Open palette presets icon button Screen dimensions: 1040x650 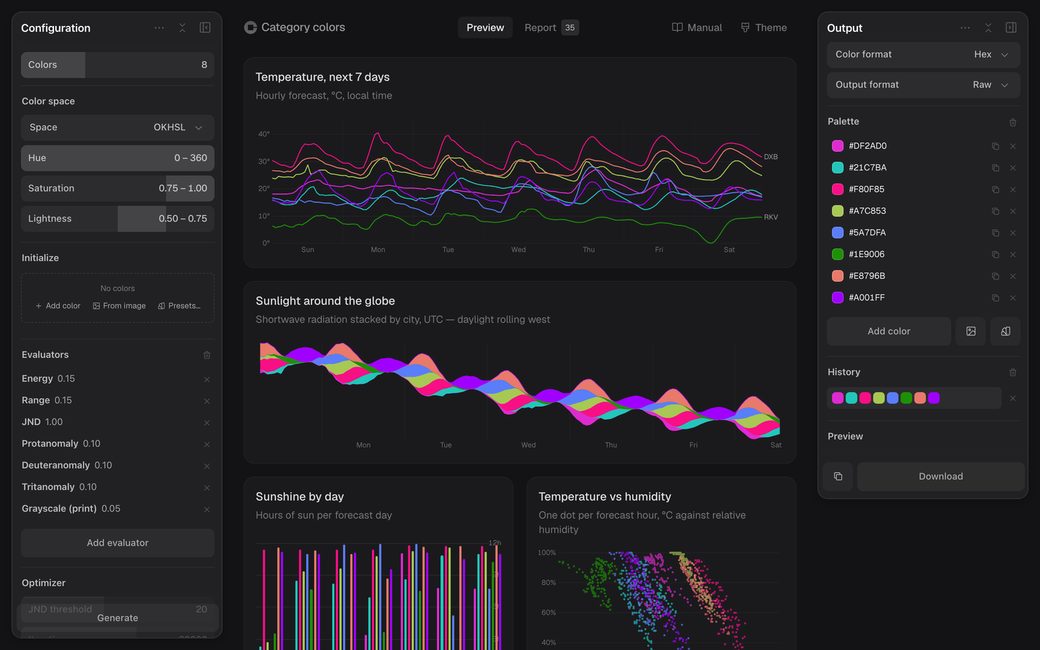coord(1006,331)
